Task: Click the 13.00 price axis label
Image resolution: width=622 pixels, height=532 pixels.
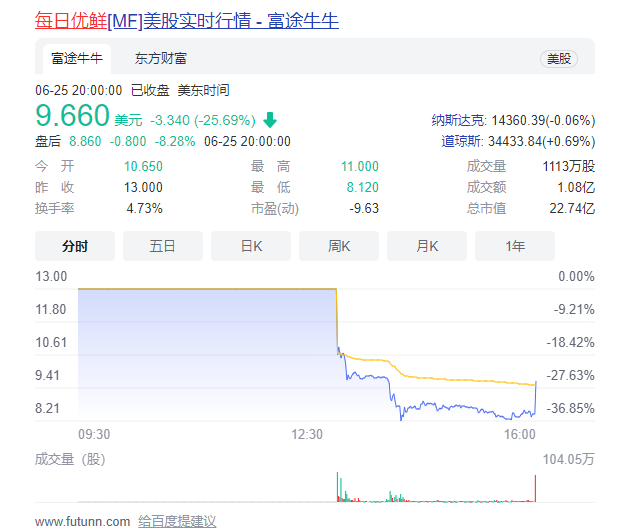Action: [51, 276]
